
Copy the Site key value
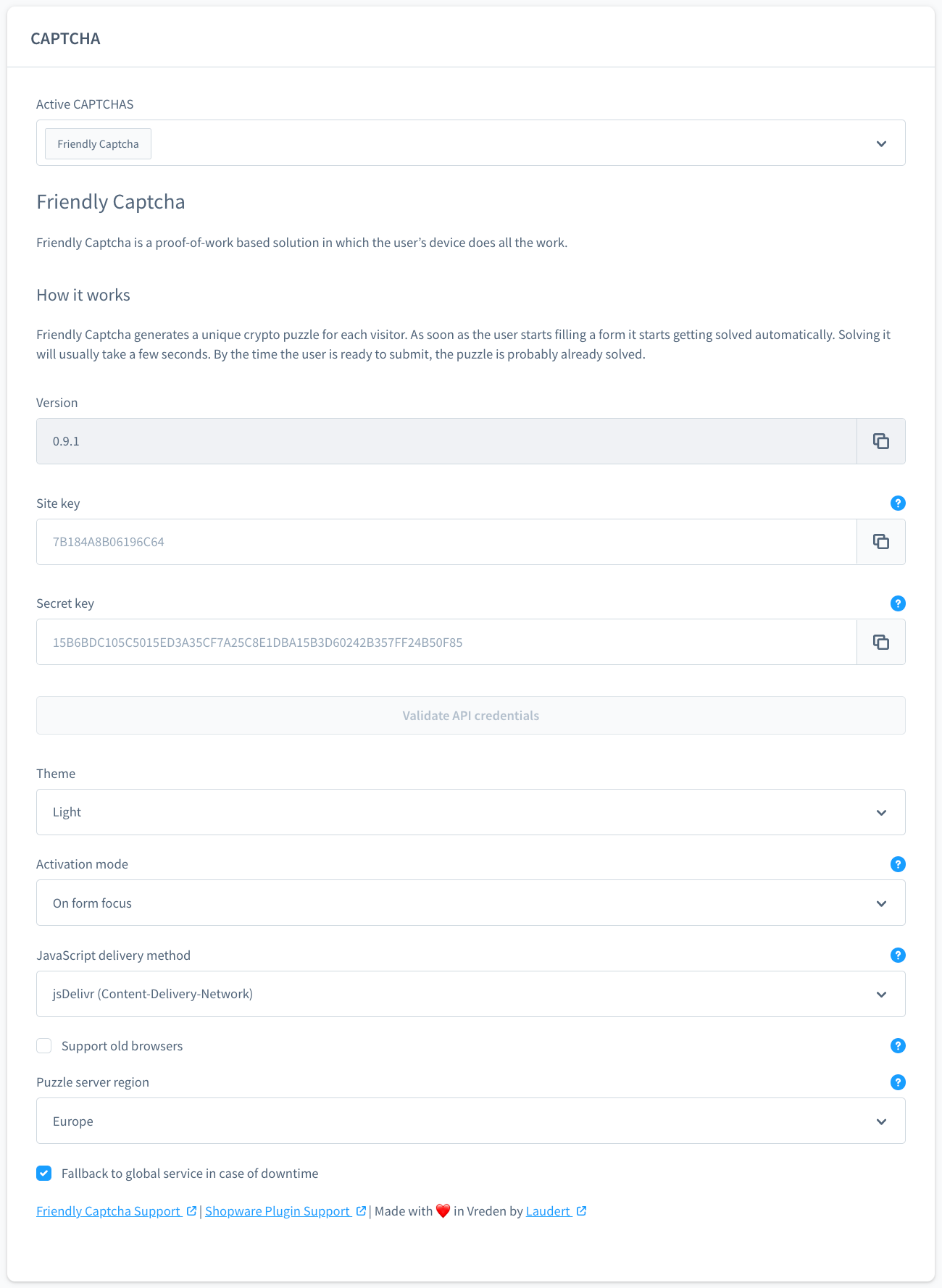[880, 542]
